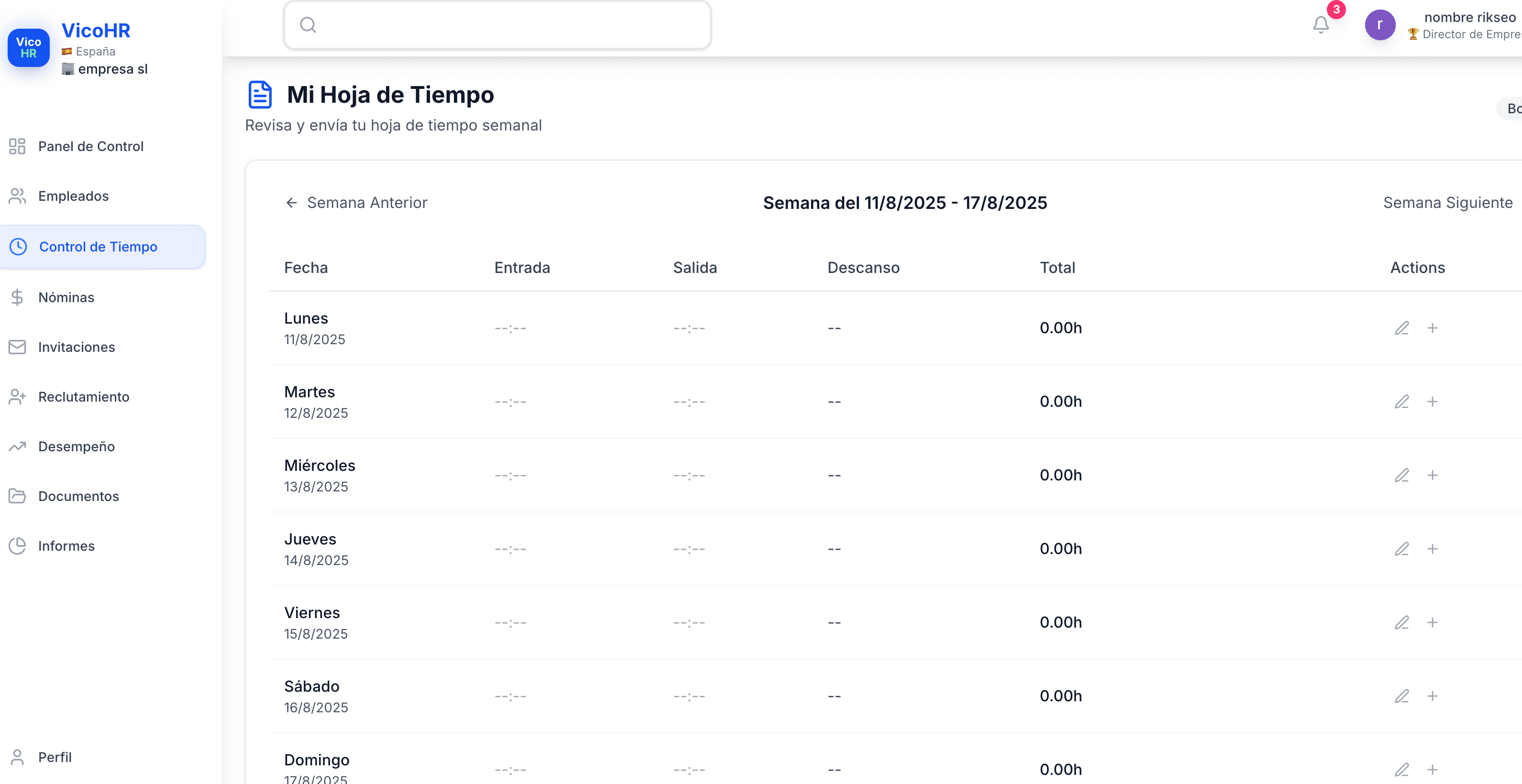Add entry for Jueves 14/8/2025
Screen dimensions: 1522x784
1432,548
